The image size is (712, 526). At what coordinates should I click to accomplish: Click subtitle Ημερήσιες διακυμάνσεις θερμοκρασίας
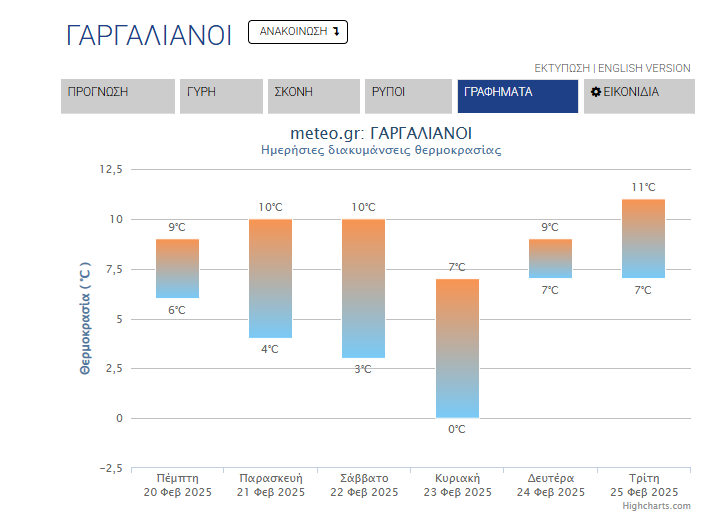pos(381,150)
